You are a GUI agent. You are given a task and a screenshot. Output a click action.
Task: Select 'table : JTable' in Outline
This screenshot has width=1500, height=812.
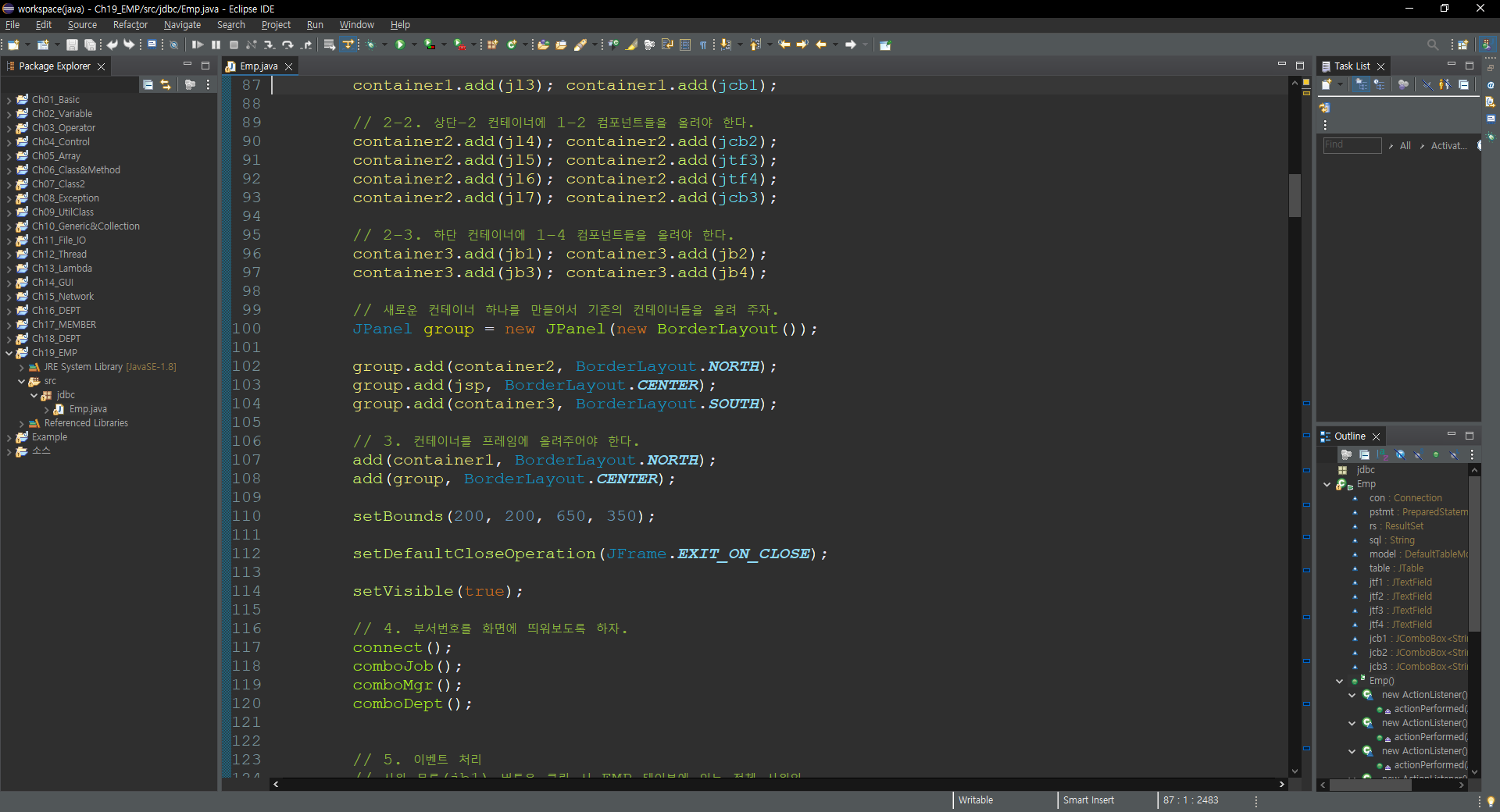(1396, 568)
